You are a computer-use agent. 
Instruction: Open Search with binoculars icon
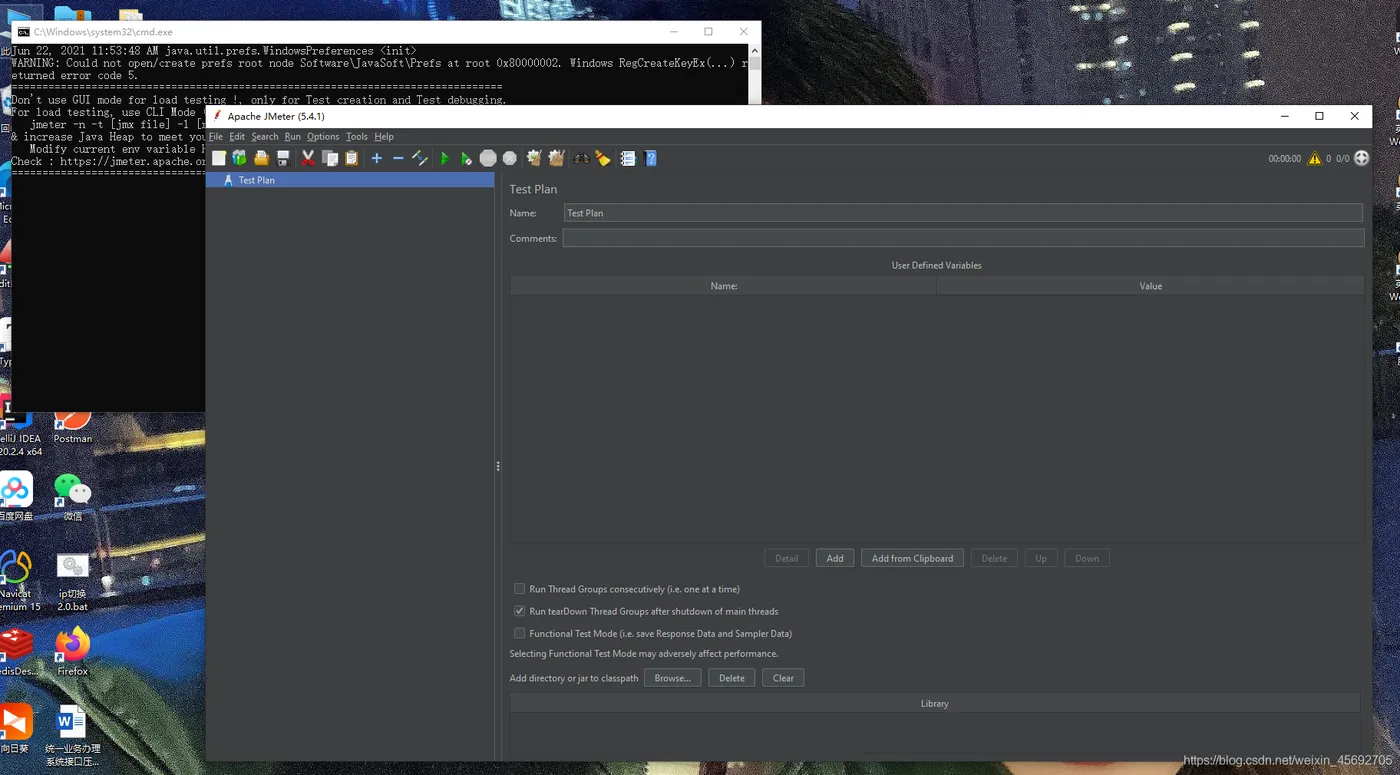pos(581,158)
